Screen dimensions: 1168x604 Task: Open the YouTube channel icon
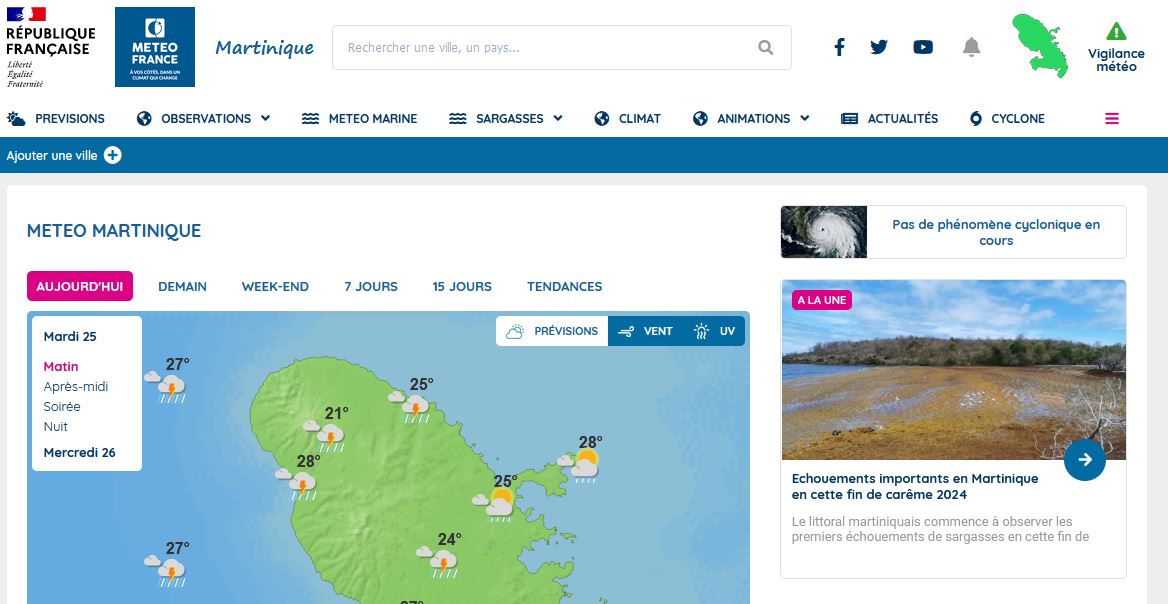coord(923,47)
